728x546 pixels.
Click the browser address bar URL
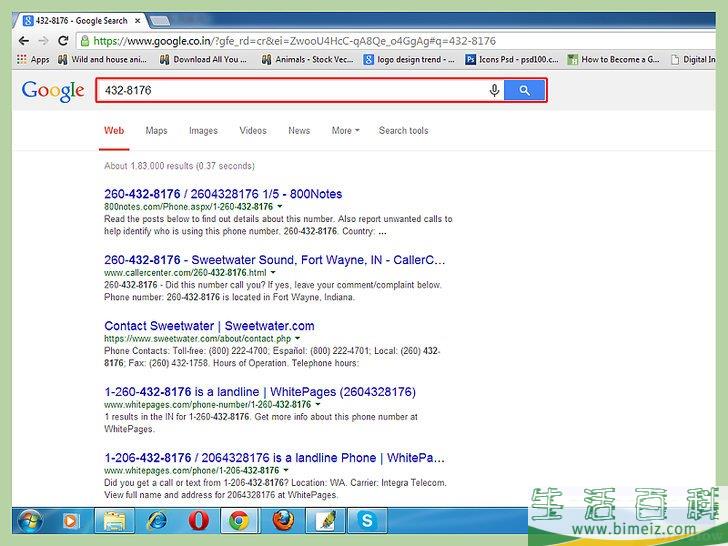tap(294, 41)
